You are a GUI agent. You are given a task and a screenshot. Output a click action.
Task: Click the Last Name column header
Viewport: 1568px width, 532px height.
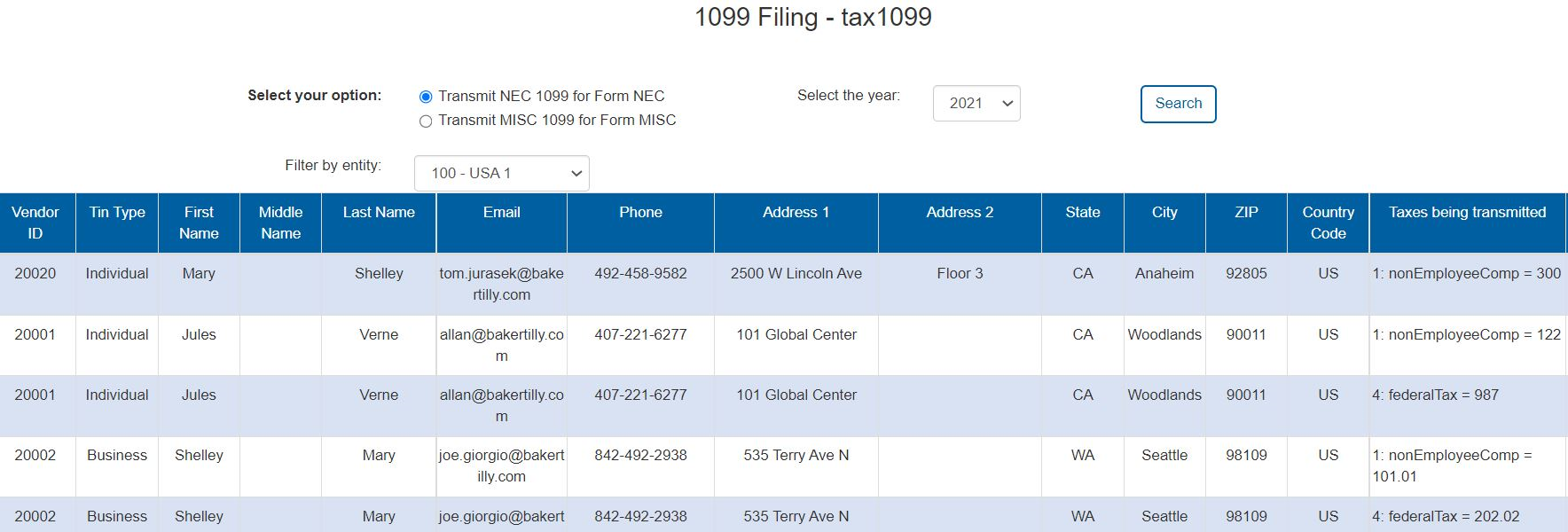tap(379, 213)
